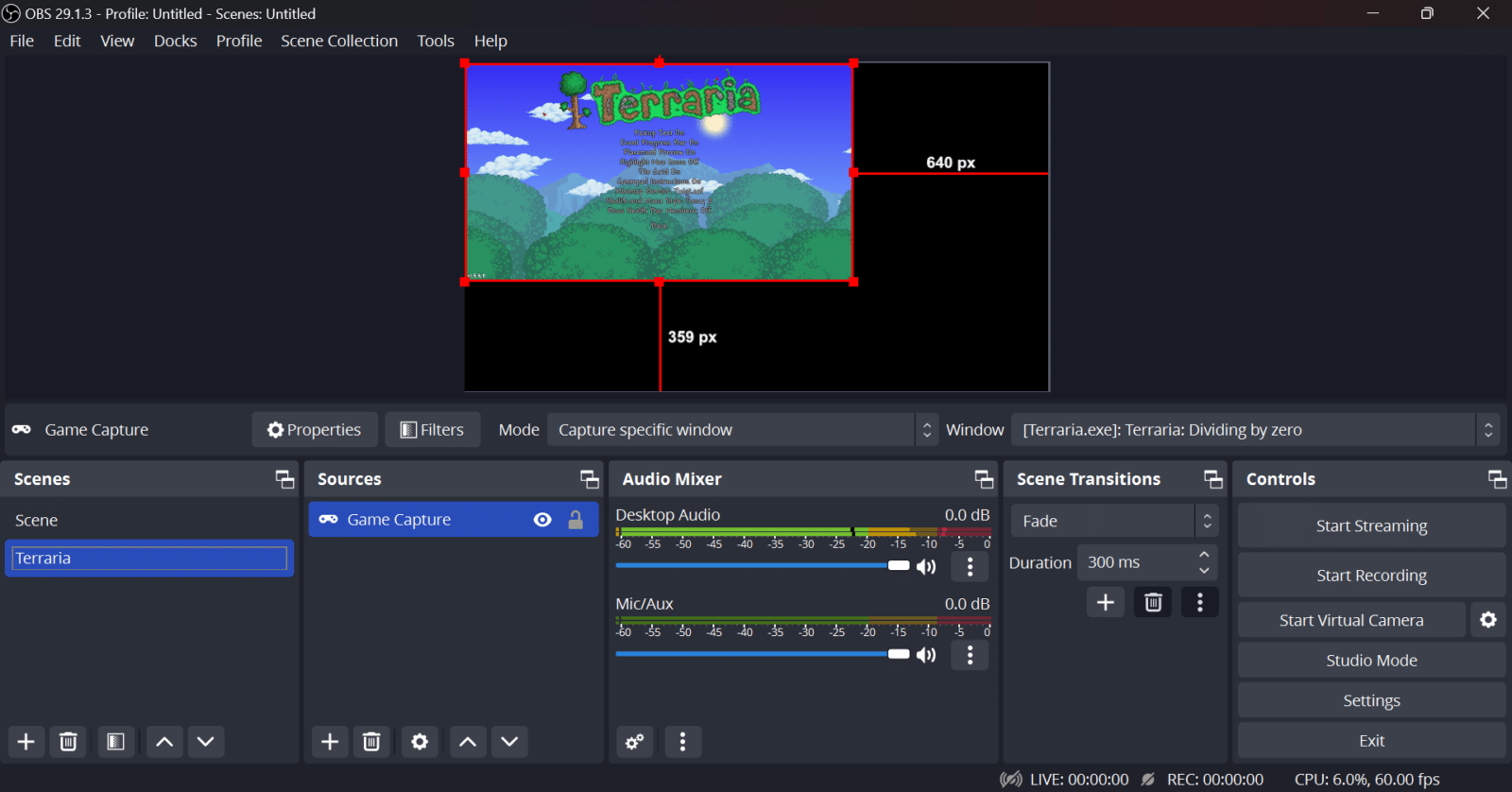Open the capture Mode dropdown

click(743, 430)
